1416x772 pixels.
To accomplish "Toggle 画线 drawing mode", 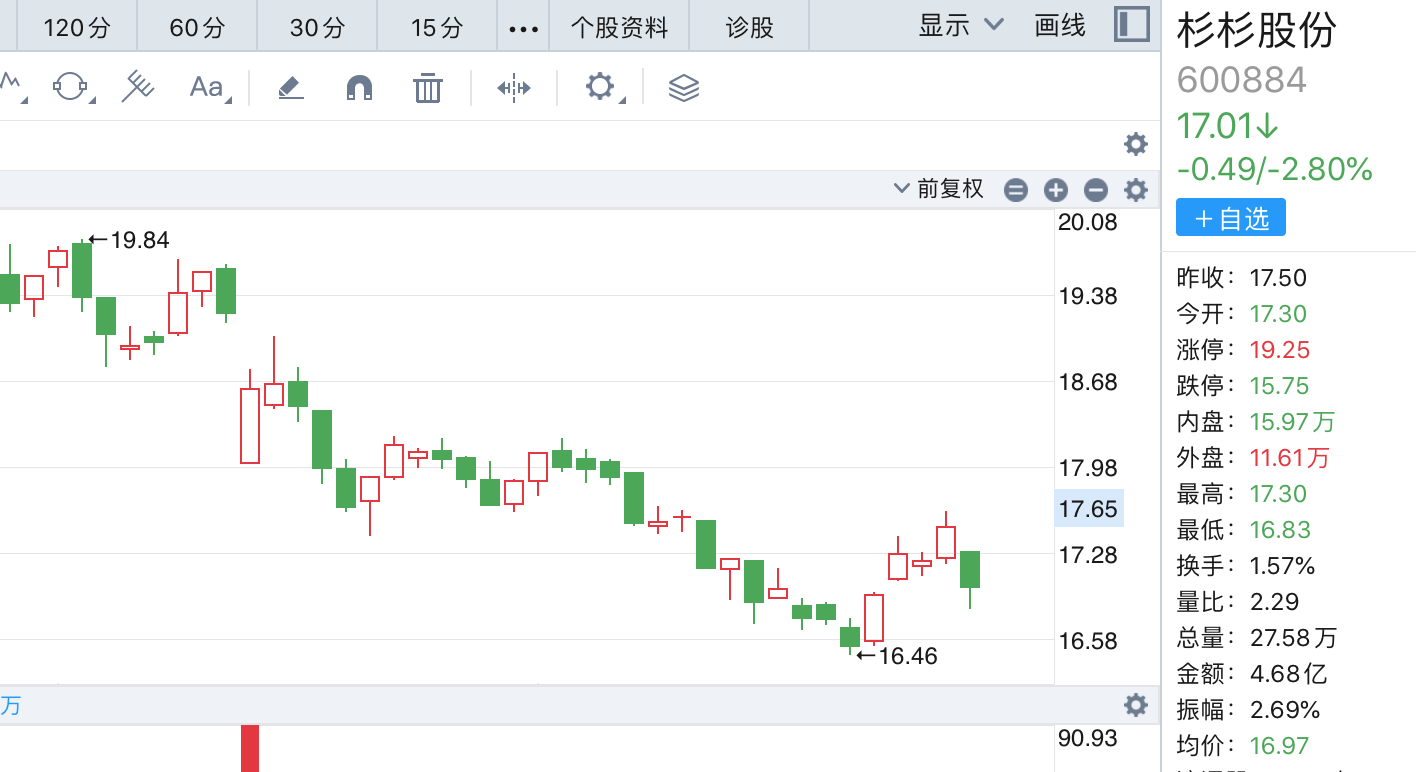I will click(1060, 26).
